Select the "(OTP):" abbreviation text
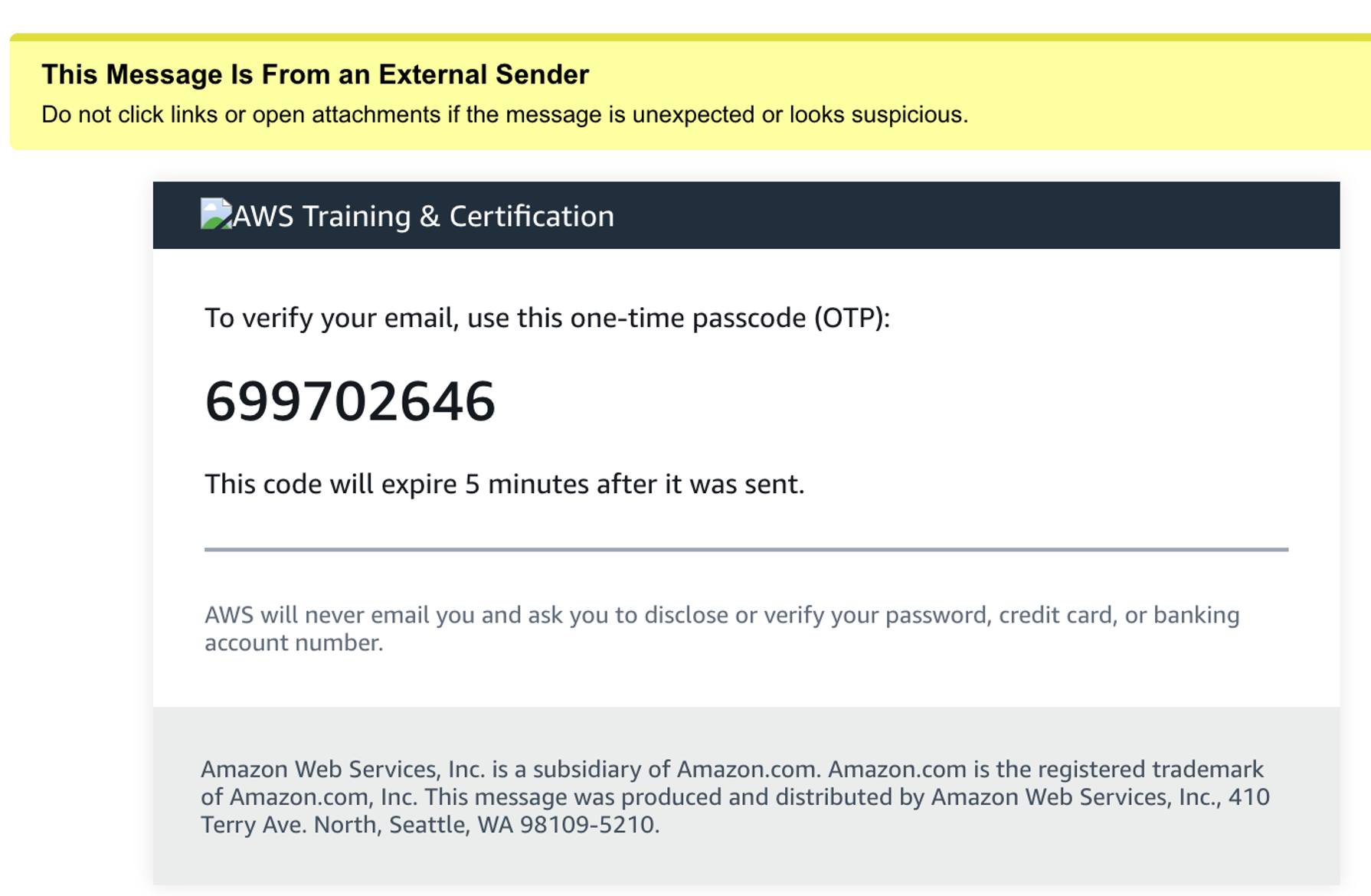1371x896 pixels. tap(852, 318)
